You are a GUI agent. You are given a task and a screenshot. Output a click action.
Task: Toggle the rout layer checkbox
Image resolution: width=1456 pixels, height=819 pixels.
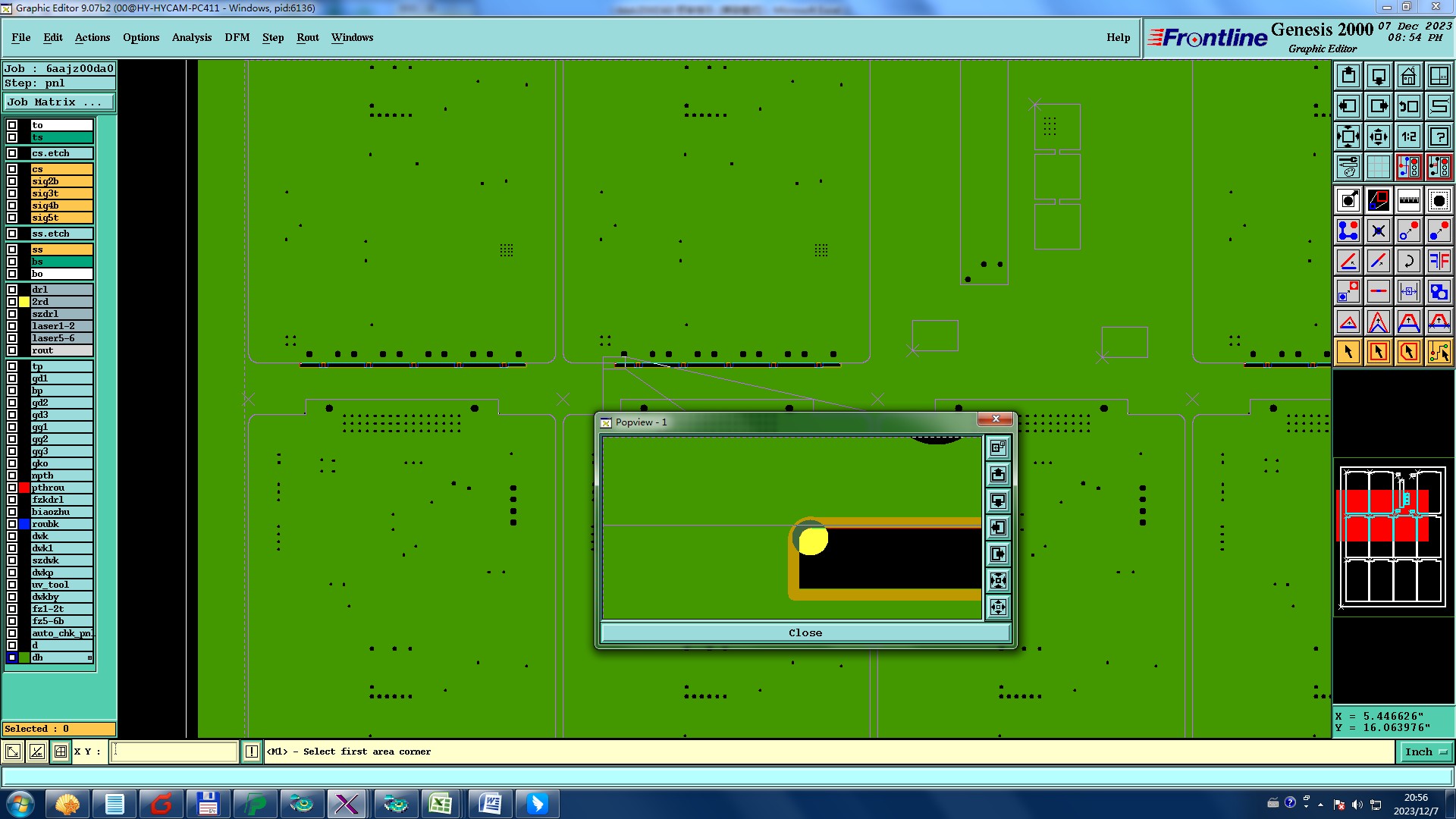coord(12,350)
